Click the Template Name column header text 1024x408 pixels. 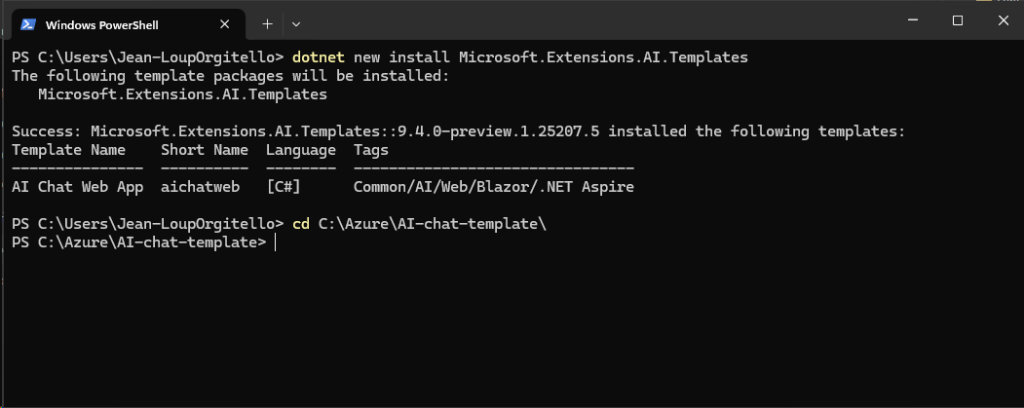coord(69,150)
